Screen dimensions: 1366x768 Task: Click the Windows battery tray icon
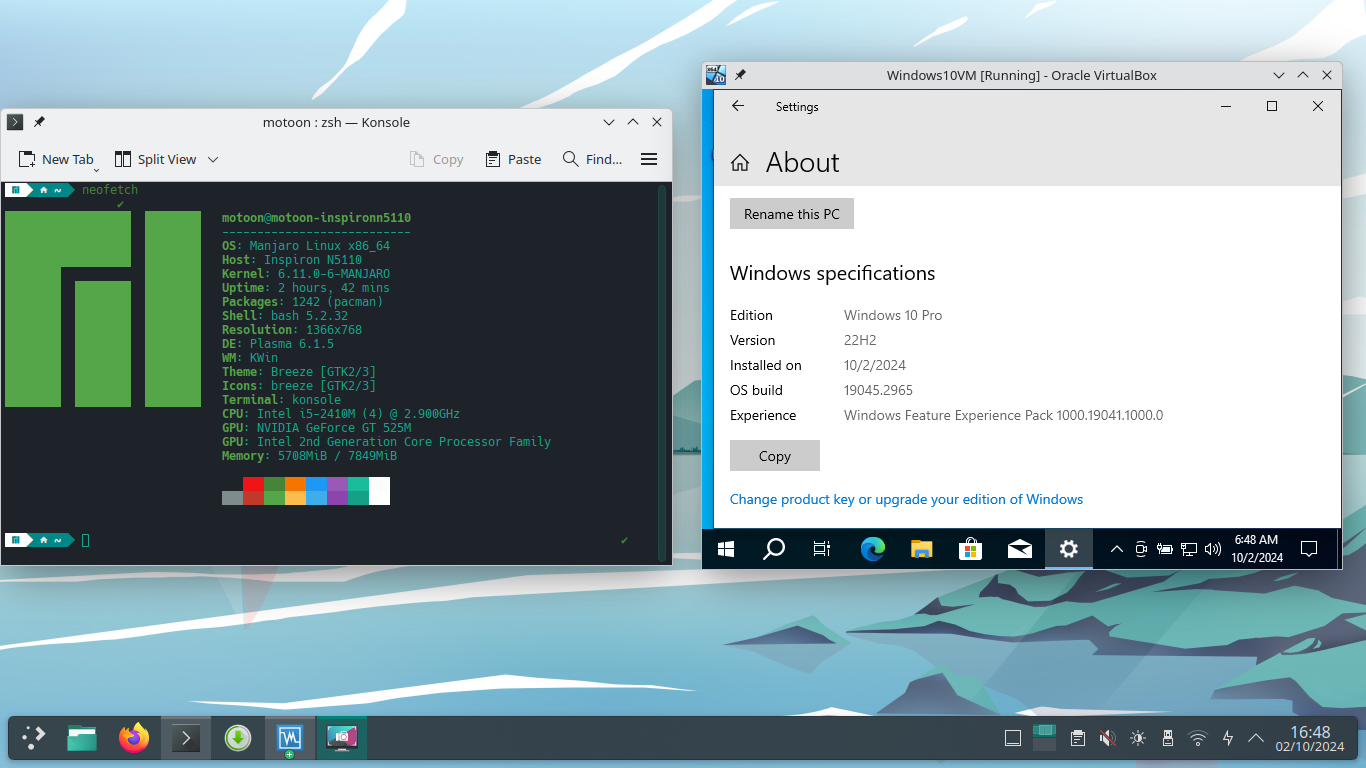click(1165, 548)
